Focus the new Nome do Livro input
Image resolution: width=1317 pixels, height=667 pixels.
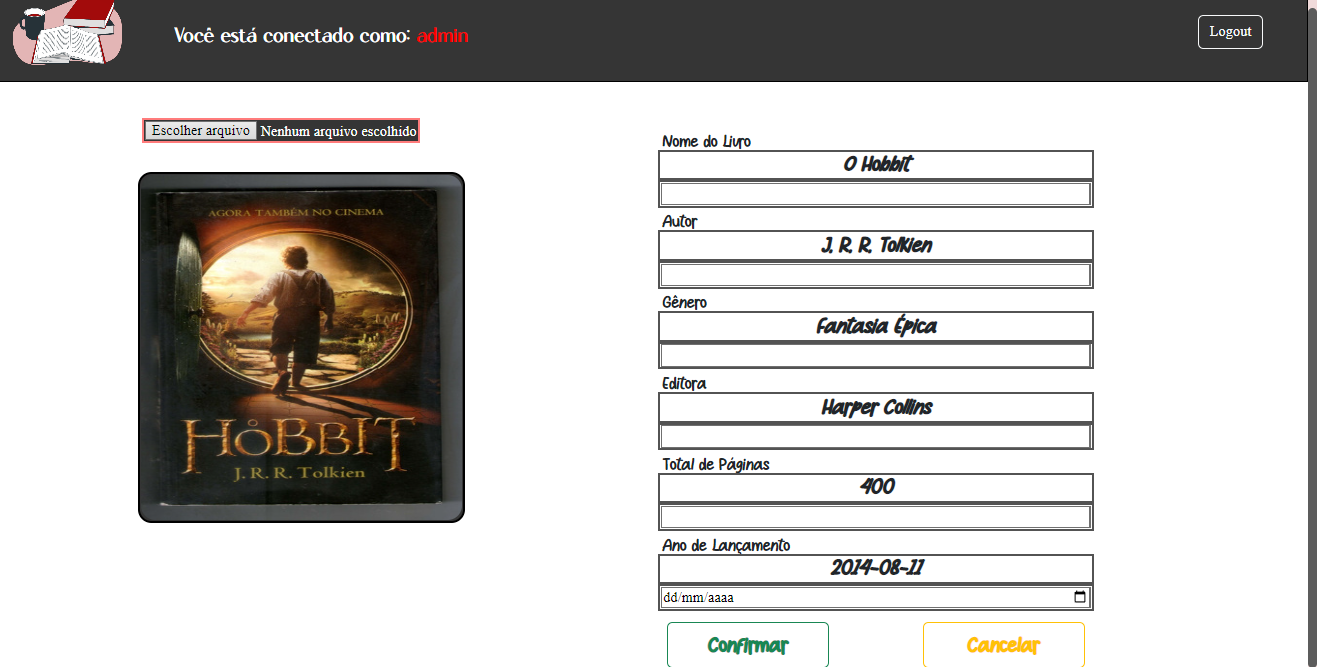click(876, 194)
